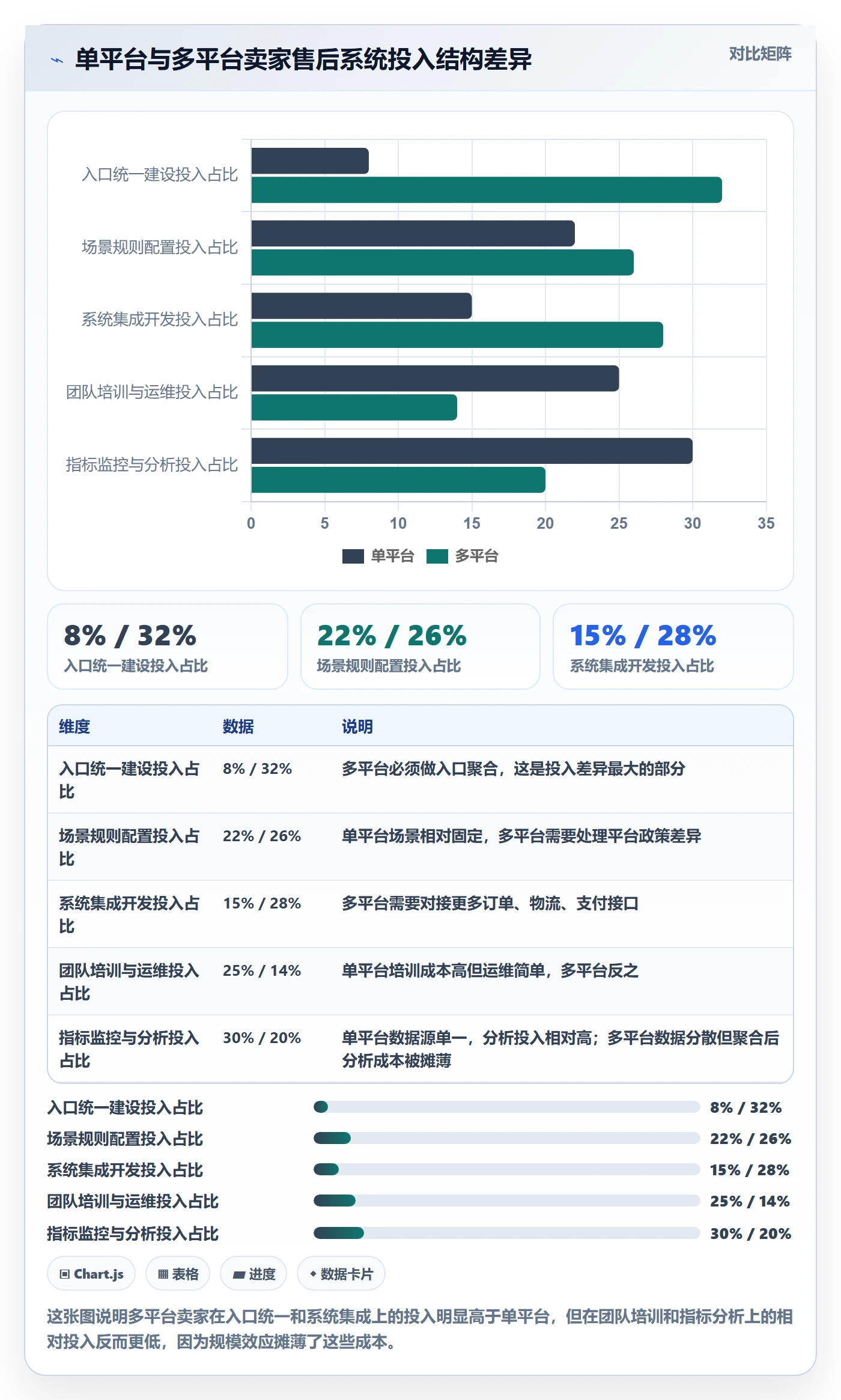841x1400 pixels.
Task: Click the 25% / 14% table cell
Action: click(x=262, y=970)
